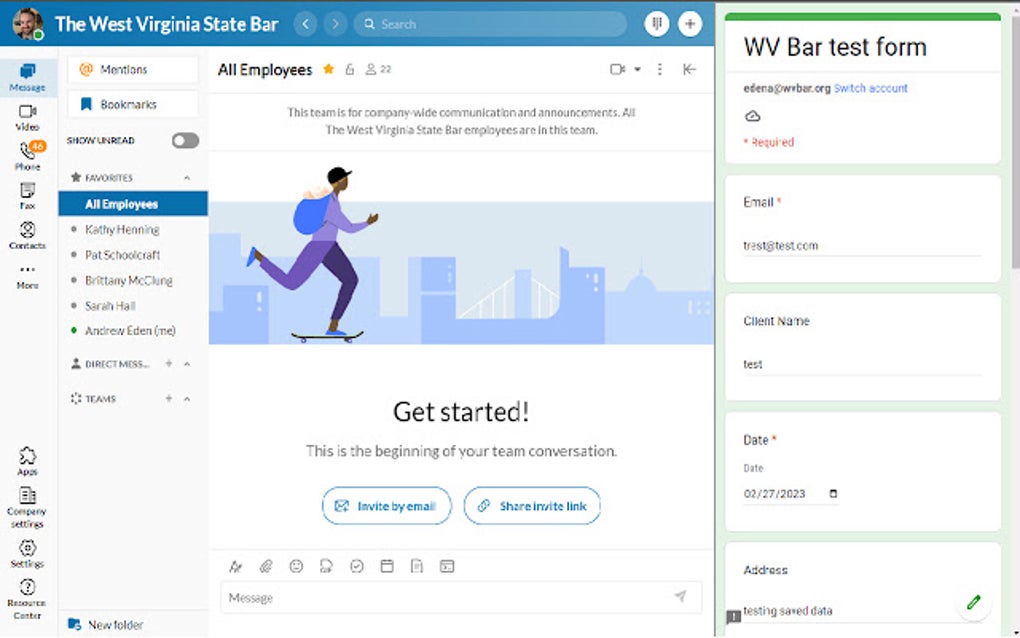Open Mentions
The width and height of the screenshot is (1020, 638).
133,70
